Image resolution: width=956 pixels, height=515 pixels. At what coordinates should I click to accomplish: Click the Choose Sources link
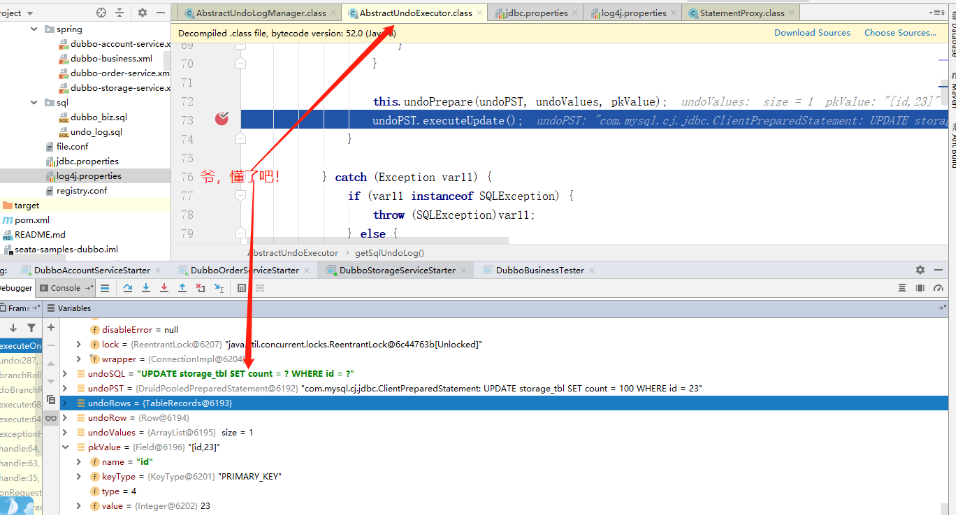(x=900, y=33)
